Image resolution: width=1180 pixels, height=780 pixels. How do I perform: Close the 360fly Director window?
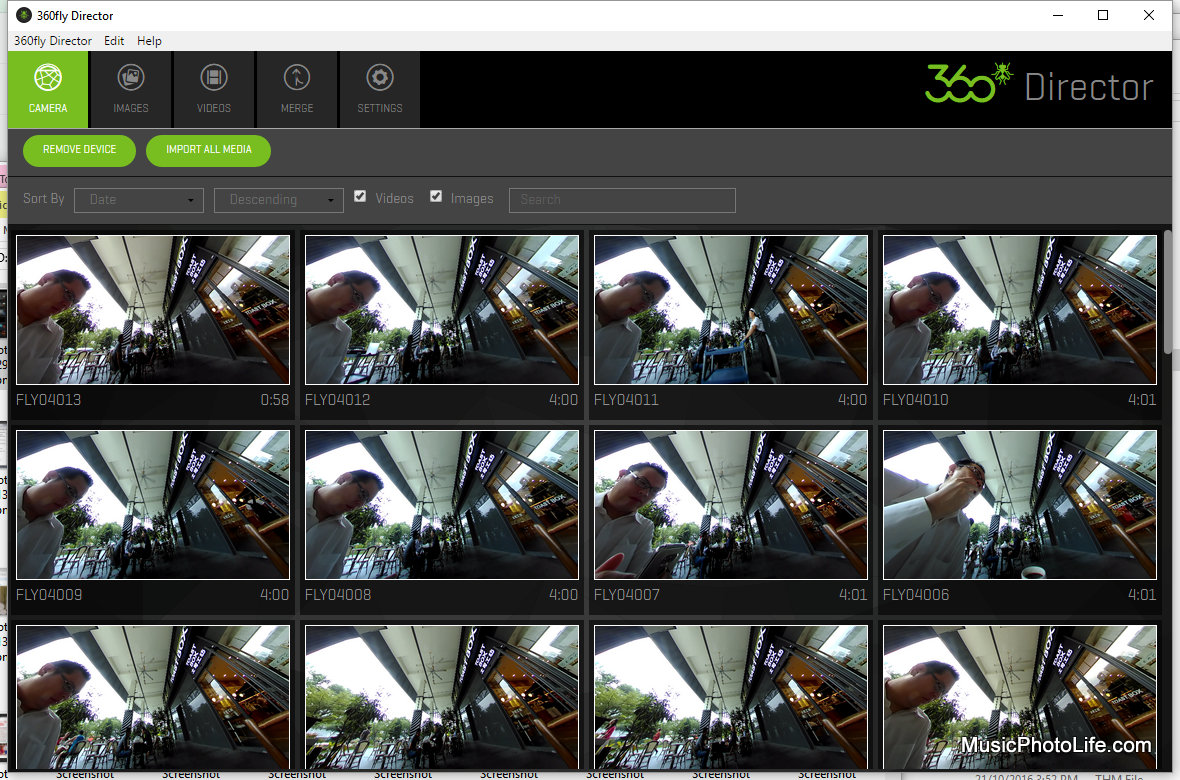(1148, 15)
